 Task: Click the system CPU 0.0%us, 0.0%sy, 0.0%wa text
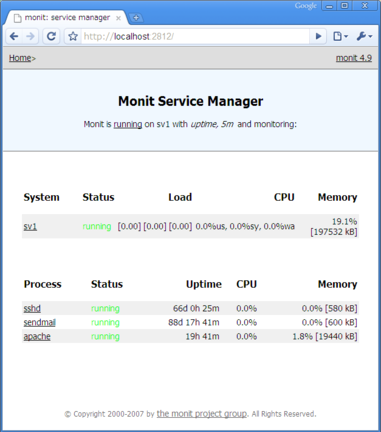[245, 227]
